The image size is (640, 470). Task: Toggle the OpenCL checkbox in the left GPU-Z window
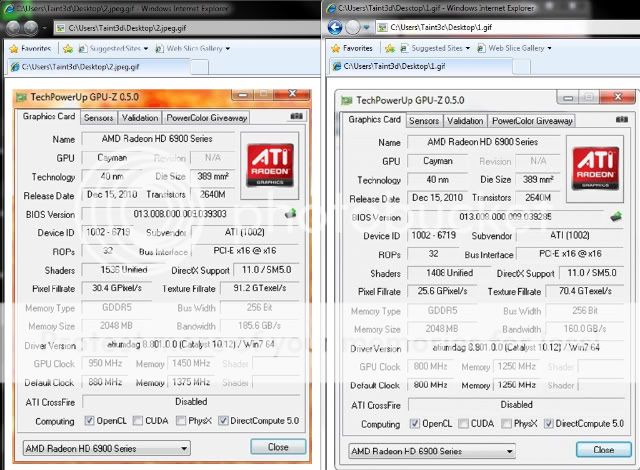pyautogui.click(x=91, y=421)
